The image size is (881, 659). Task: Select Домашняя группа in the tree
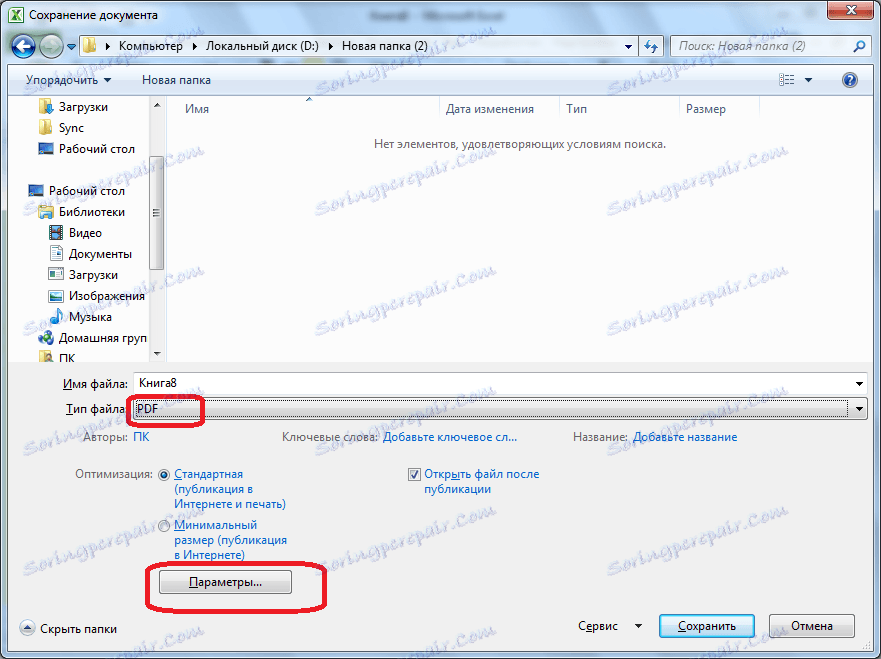[92, 338]
